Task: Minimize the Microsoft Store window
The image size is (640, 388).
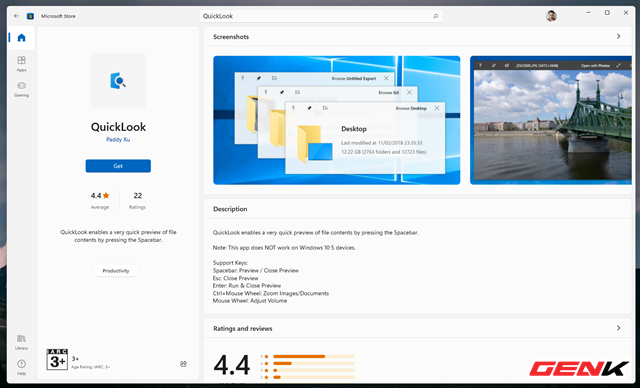Action: pos(588,13)
